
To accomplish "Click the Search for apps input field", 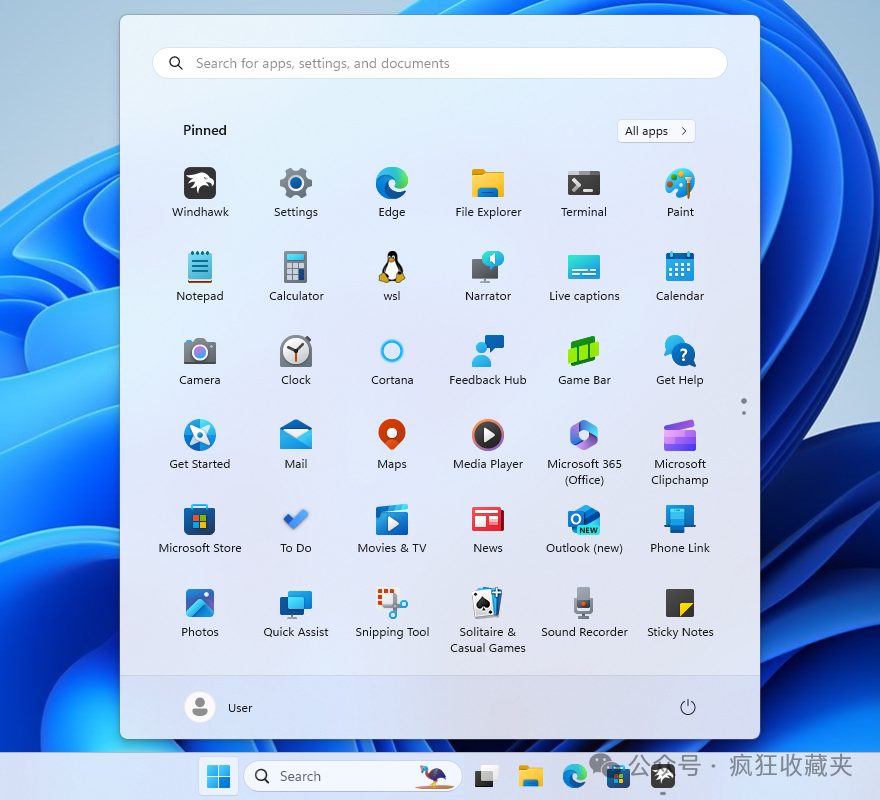I will [439, 62].
